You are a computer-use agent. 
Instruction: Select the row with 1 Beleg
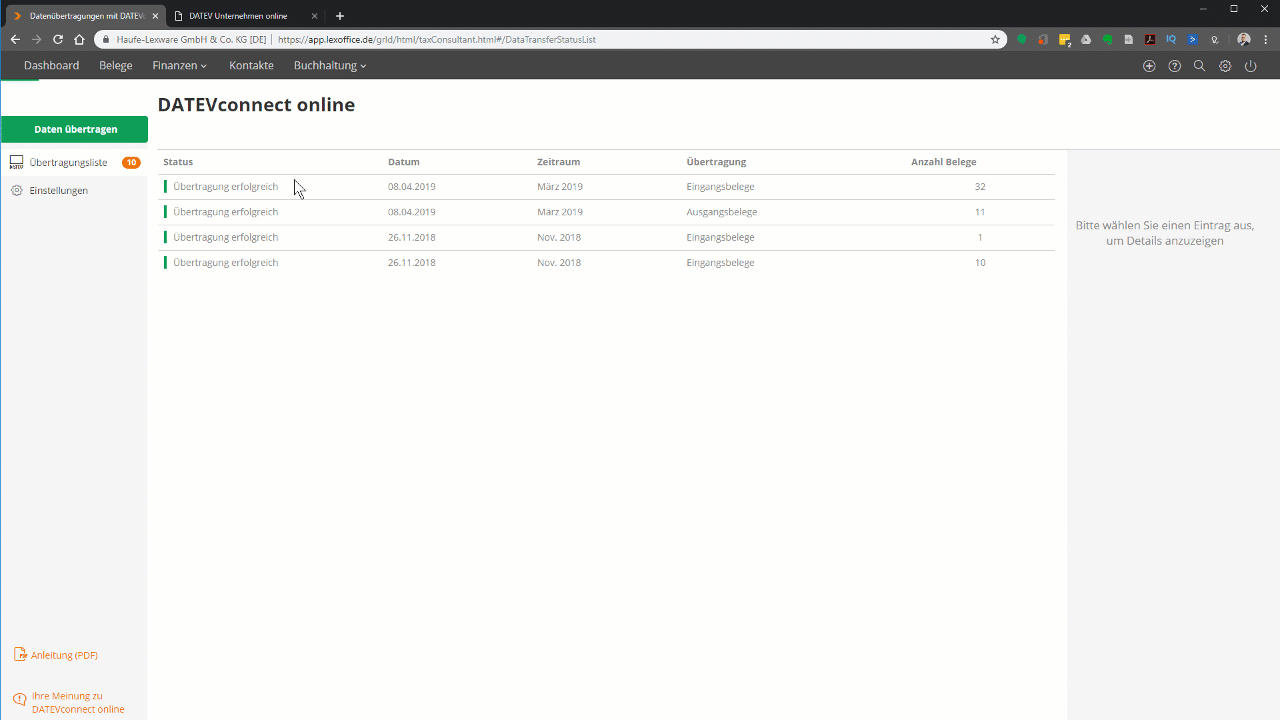tap(606, 237)
